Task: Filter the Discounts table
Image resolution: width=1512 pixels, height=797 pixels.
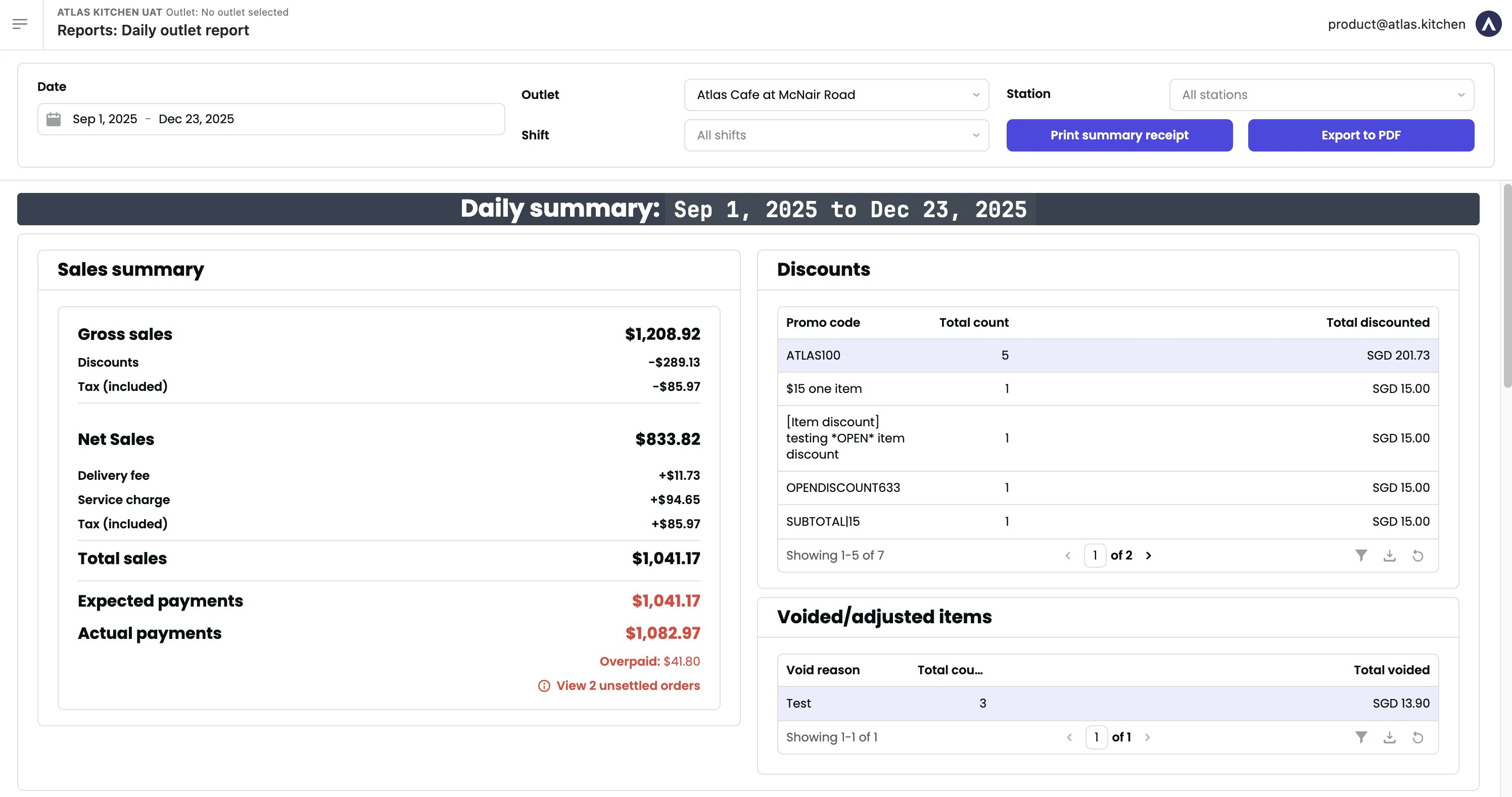Action: (1361, 556)
